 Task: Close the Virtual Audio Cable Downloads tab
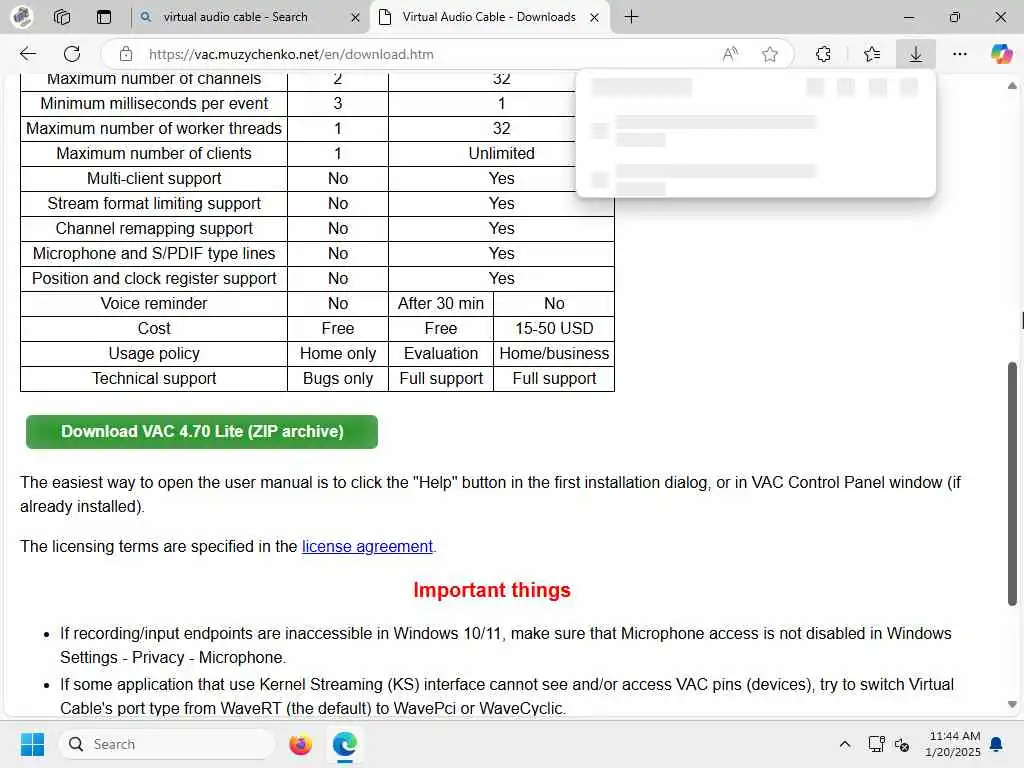pyautogui.click(x=594, y=18)
